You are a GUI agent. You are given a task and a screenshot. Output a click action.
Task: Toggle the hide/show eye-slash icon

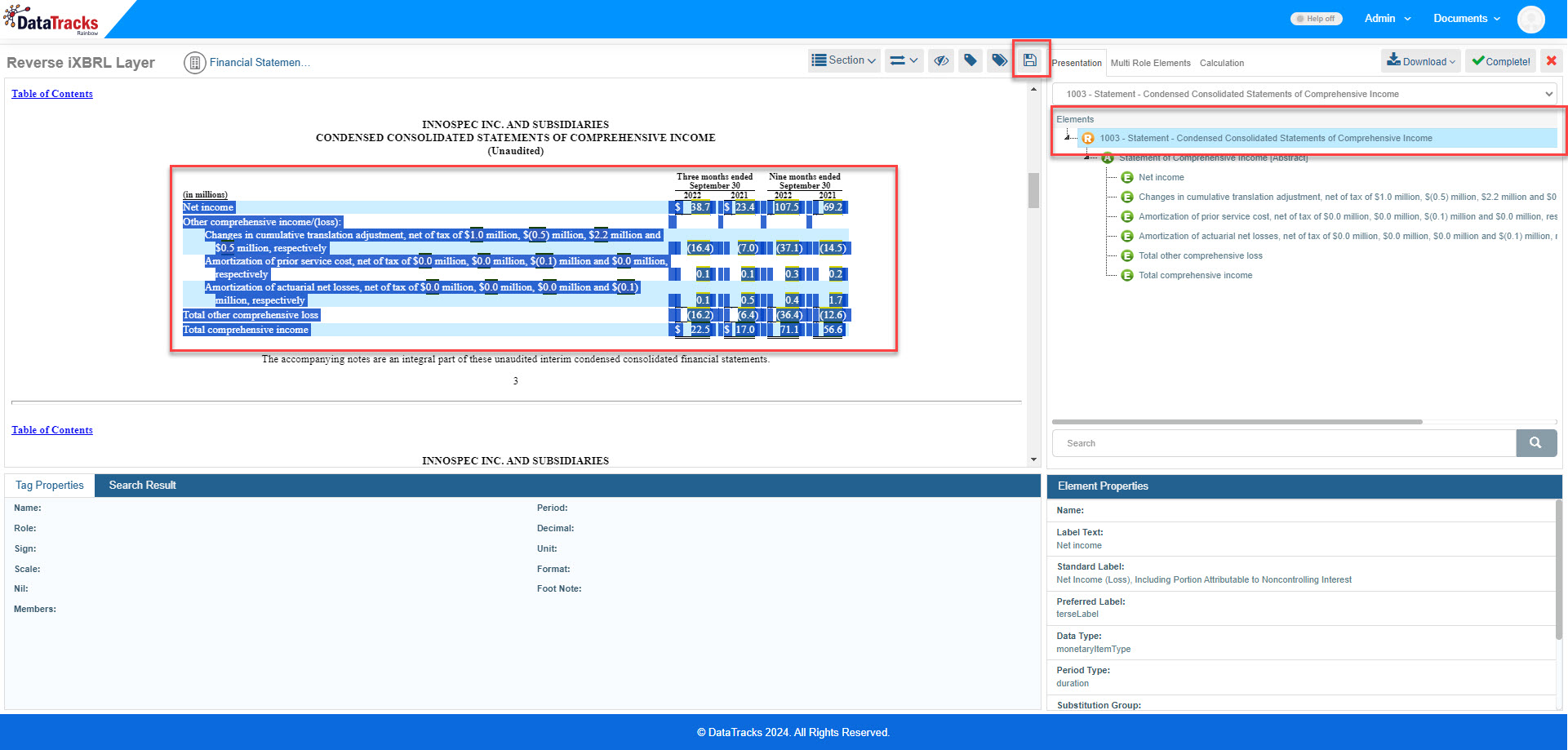pyautogui.click(x=941, y=60)
